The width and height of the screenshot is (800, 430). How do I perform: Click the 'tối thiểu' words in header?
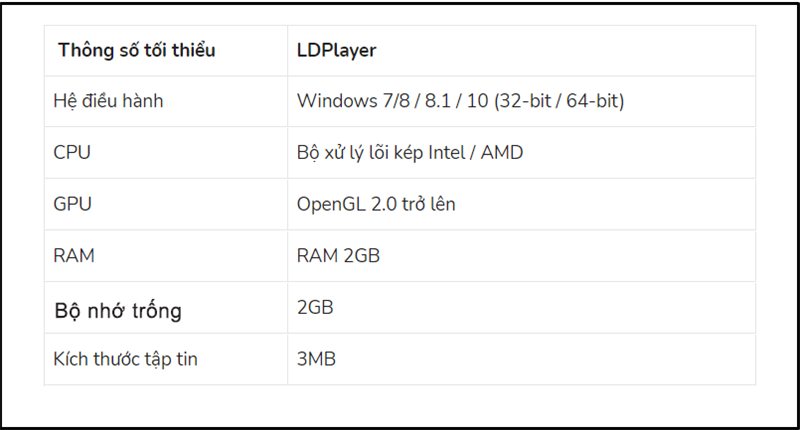point(181,50)
